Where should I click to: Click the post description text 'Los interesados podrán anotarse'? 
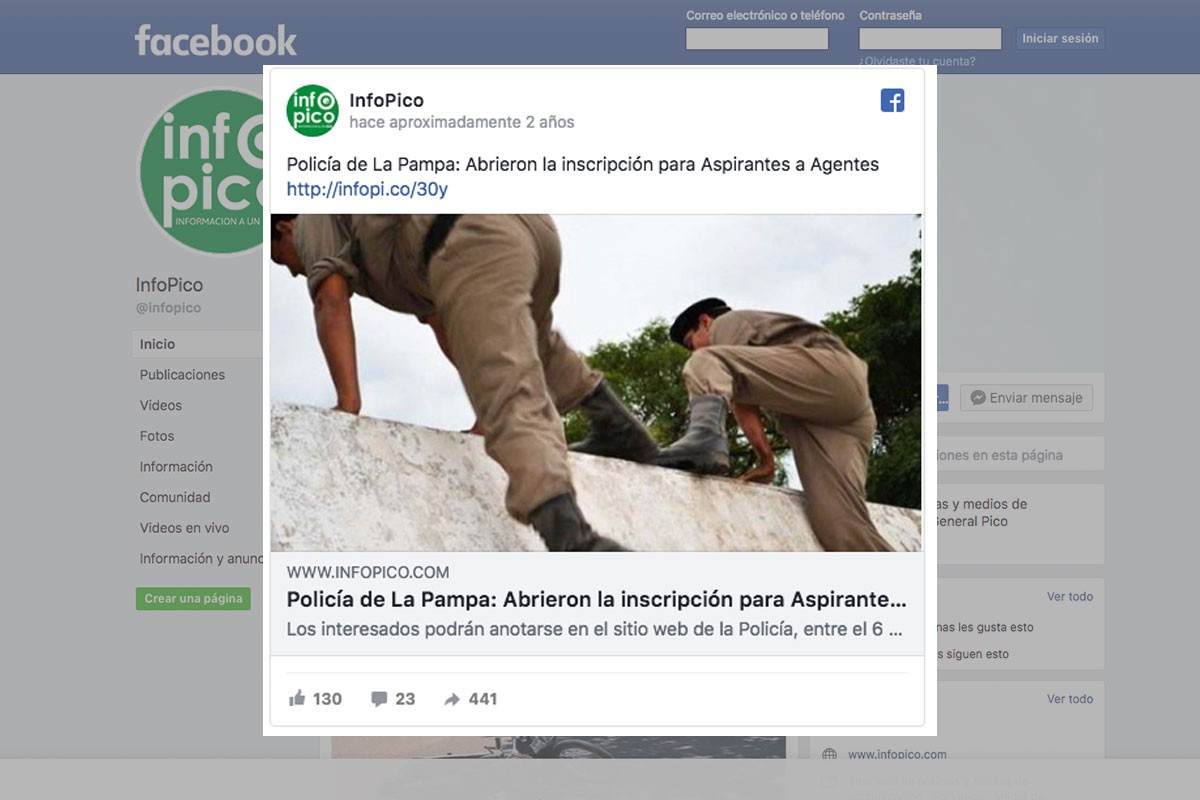click(x=595, y=630)
